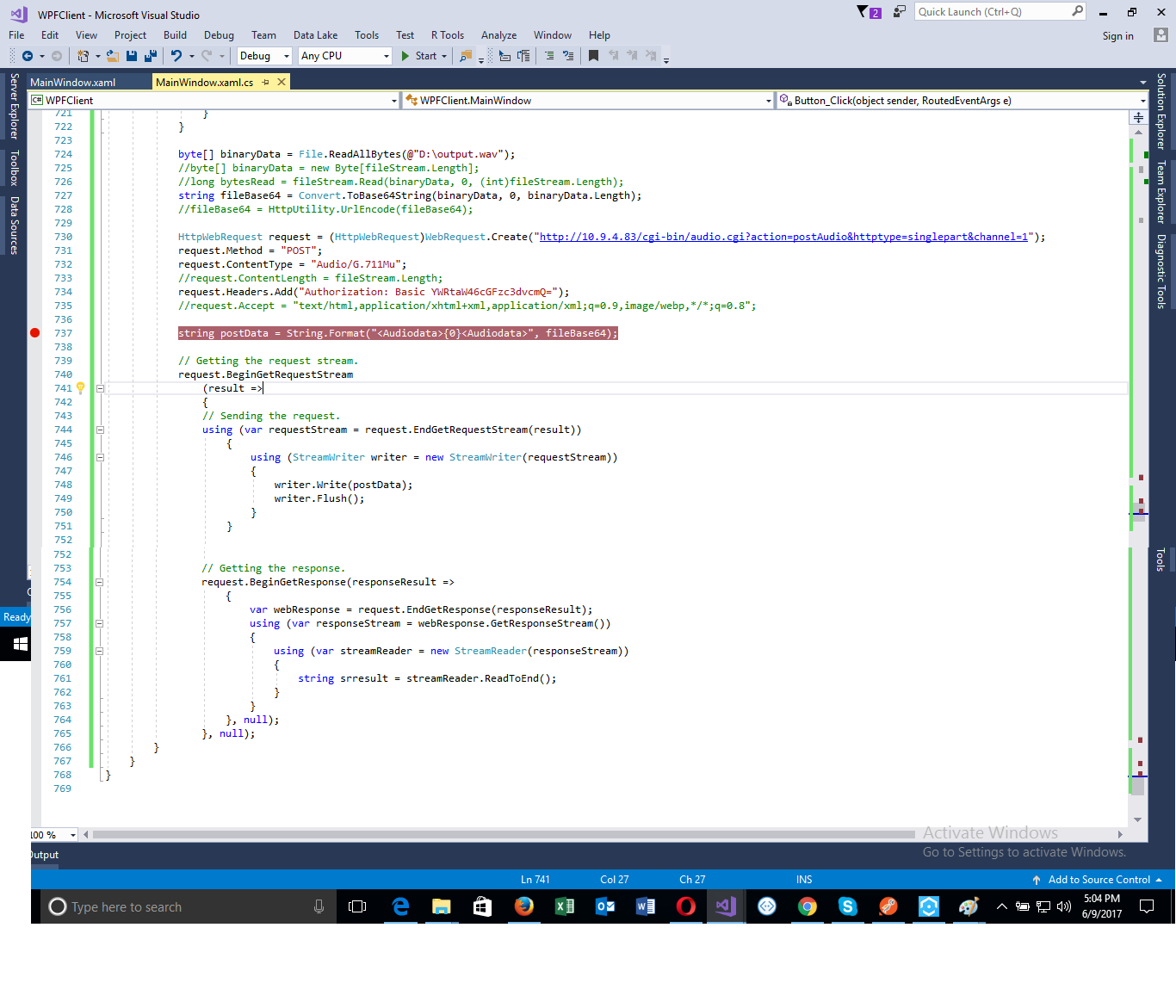
Task: Open the R Tools menu
Action: coord(448,35)
